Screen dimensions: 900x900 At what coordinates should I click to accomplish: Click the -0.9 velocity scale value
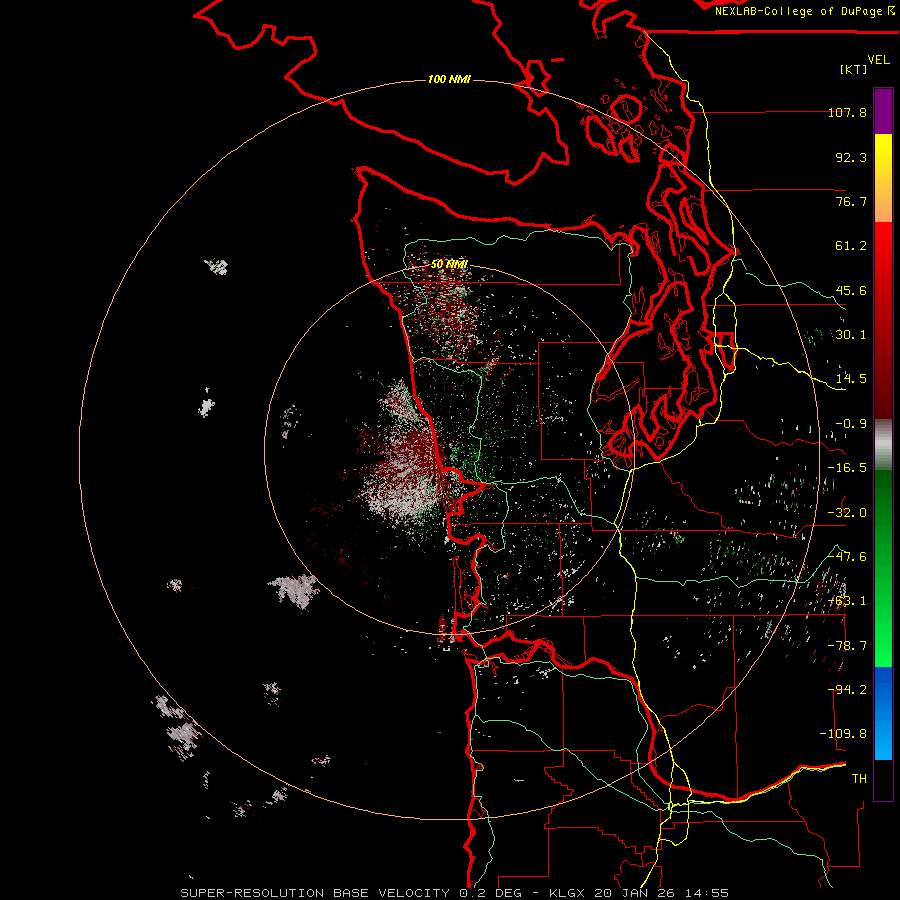[x=851, y=424]
